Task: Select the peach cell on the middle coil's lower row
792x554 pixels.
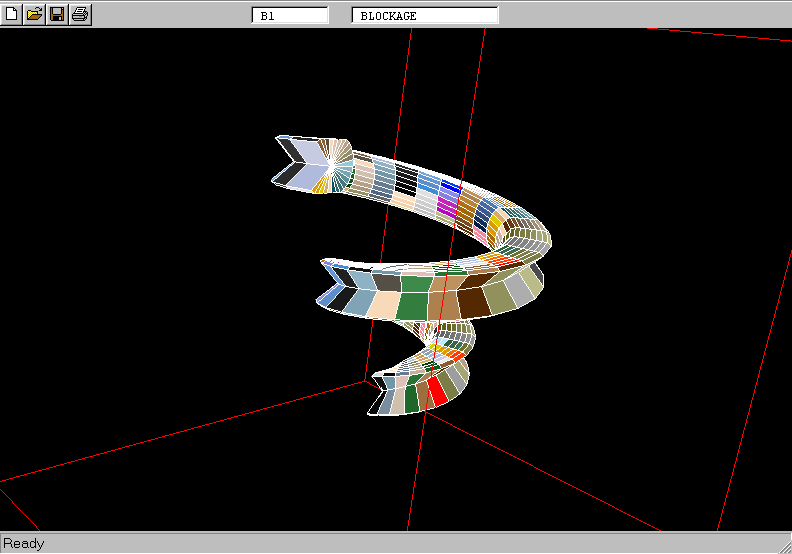Action: coord(382,305)
